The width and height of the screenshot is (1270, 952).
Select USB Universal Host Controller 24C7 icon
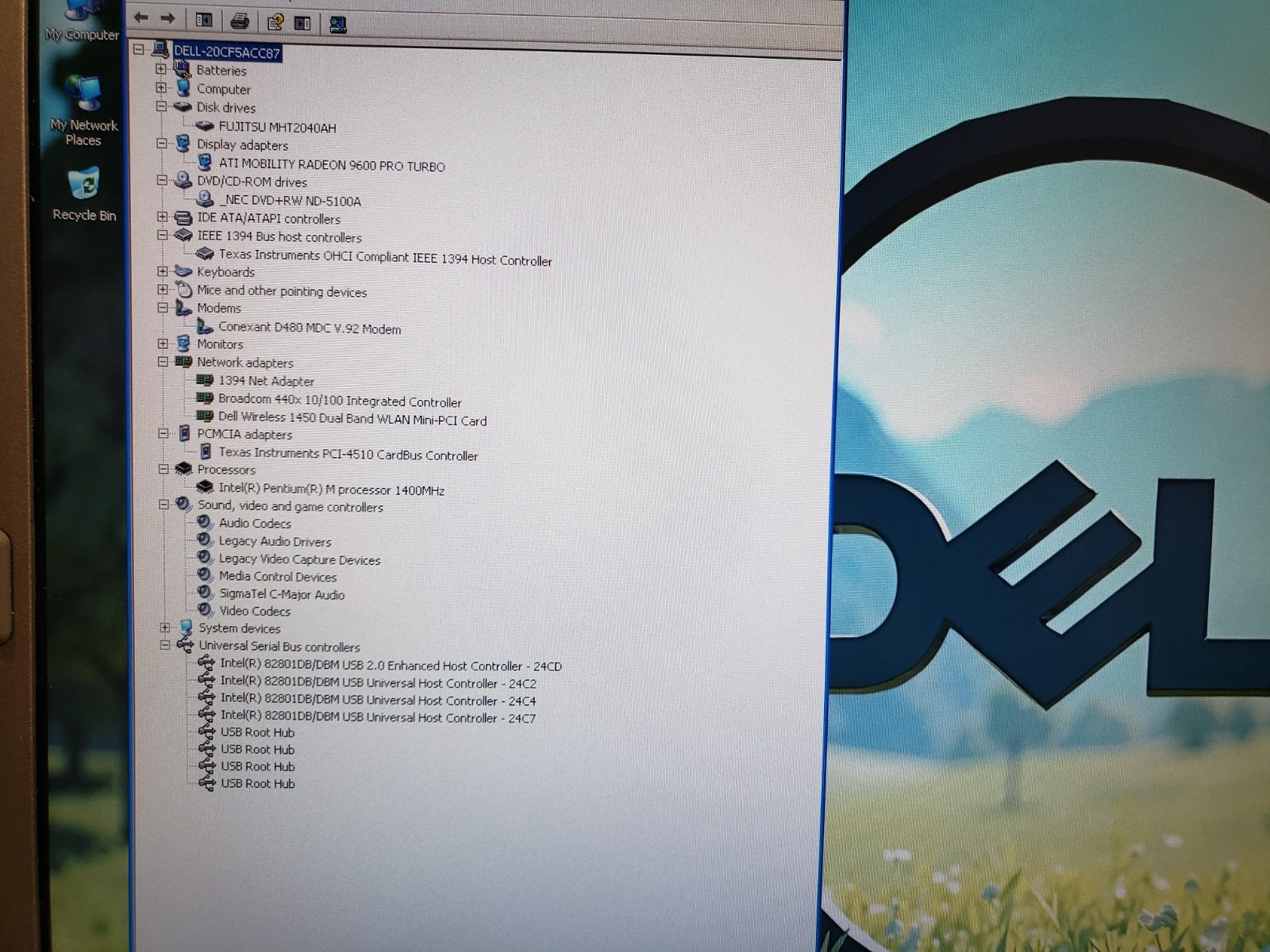coord(206,714)
